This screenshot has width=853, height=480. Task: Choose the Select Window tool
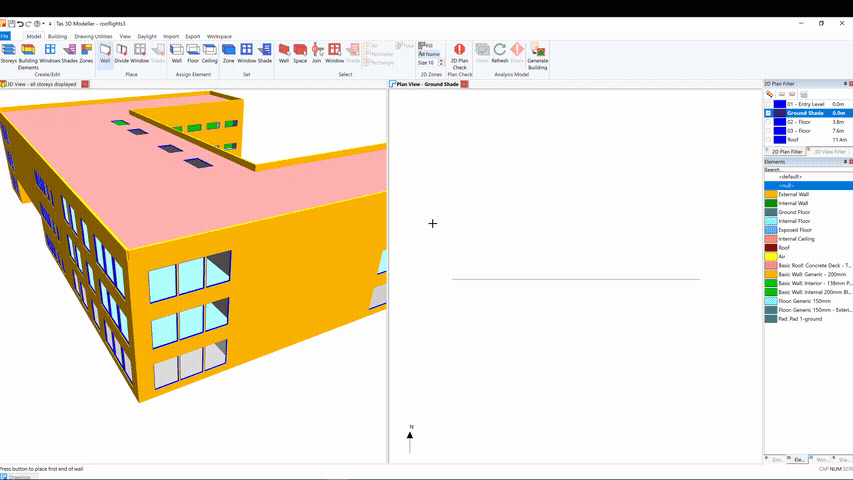(x=335, y=54)
